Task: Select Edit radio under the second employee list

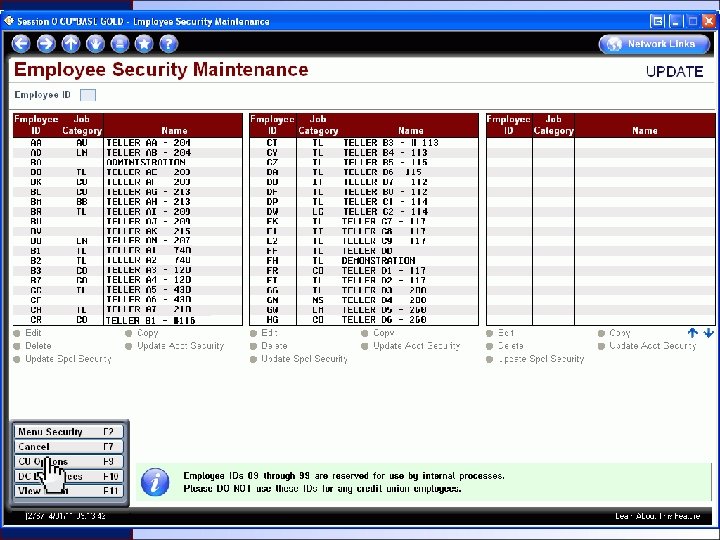Action: coord(253,333)
